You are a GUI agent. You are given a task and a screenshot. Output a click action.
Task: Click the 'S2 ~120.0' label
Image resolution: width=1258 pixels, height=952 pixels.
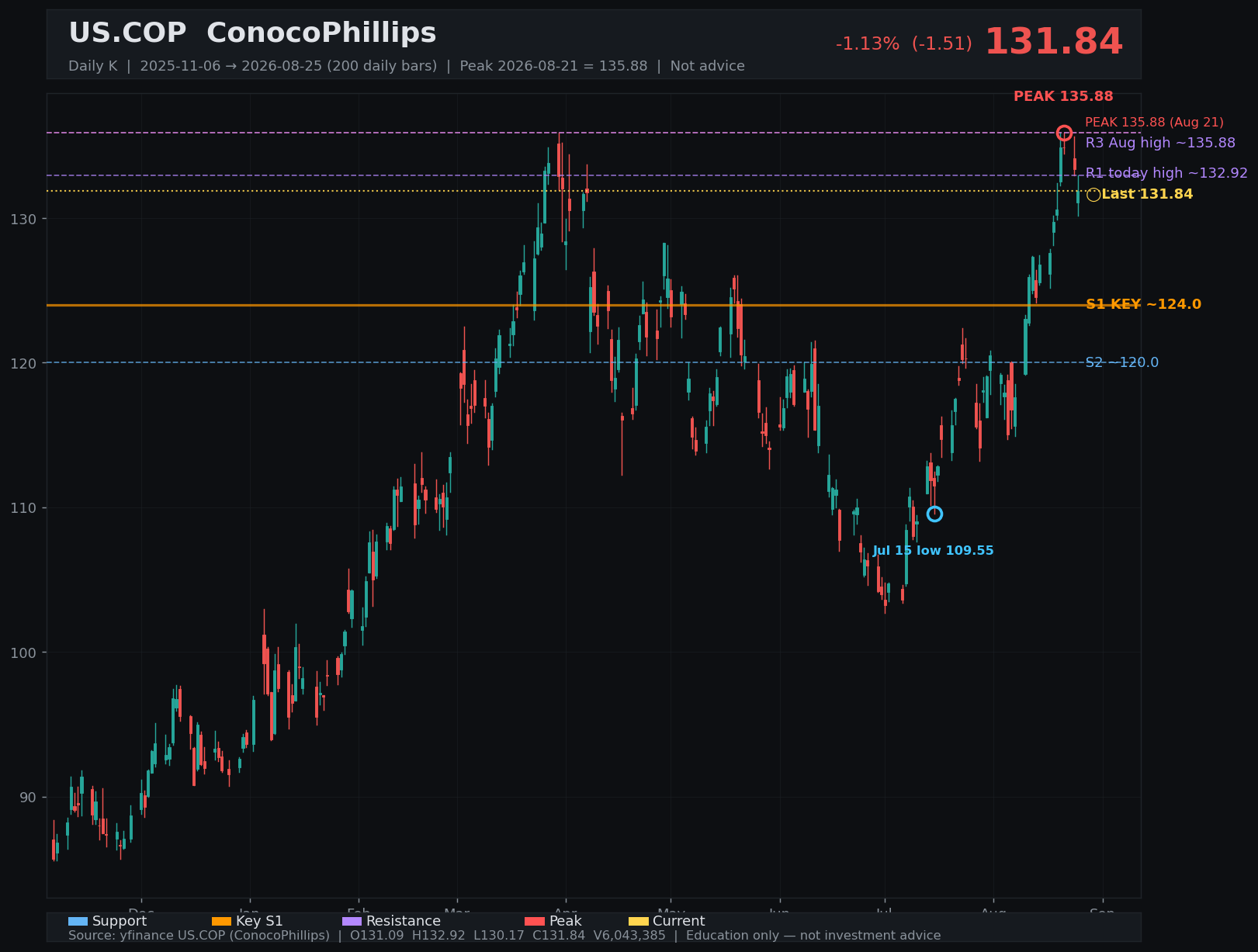(1121, 362)
